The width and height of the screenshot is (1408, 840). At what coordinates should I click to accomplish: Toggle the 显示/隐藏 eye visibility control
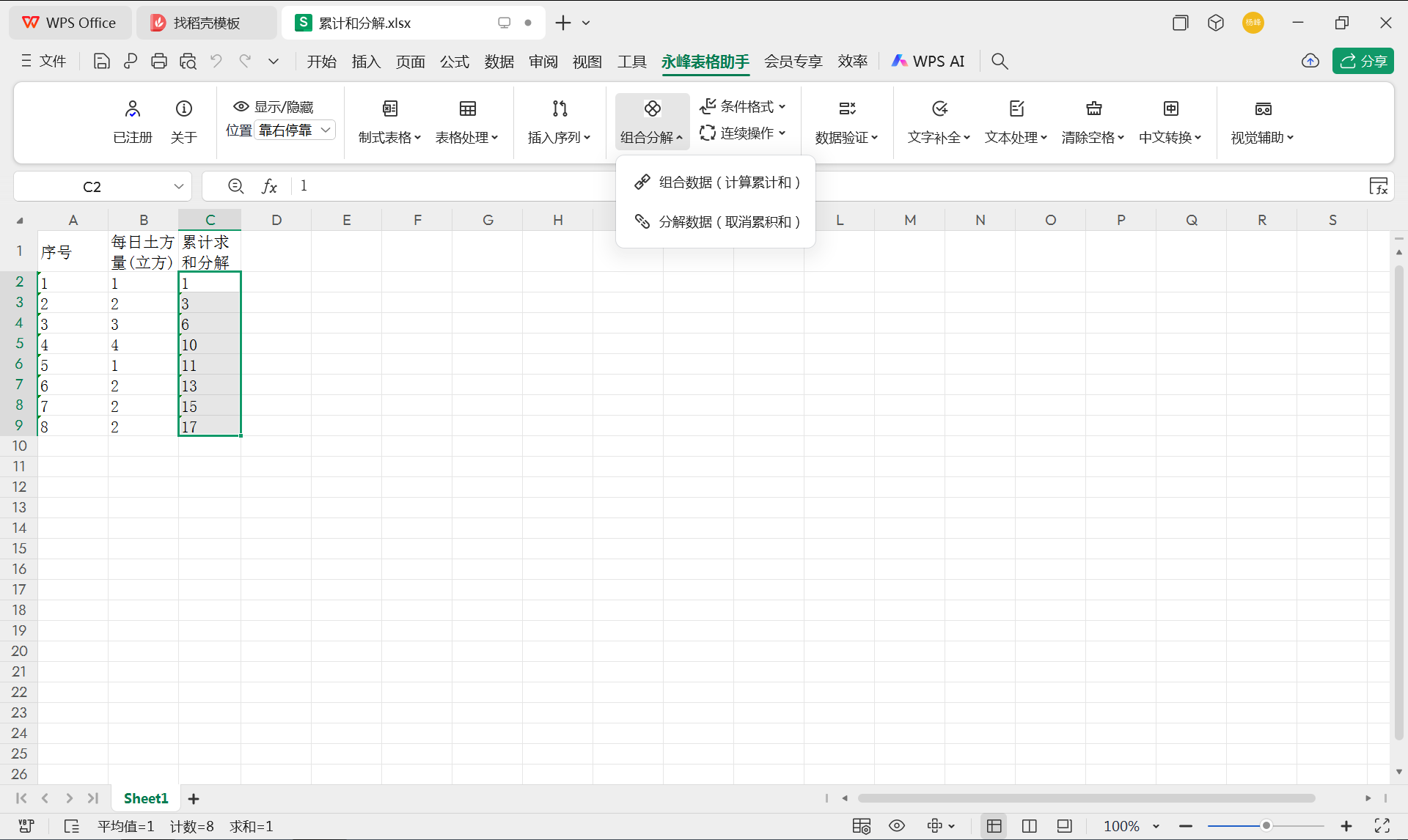click(x=241, y=106)
